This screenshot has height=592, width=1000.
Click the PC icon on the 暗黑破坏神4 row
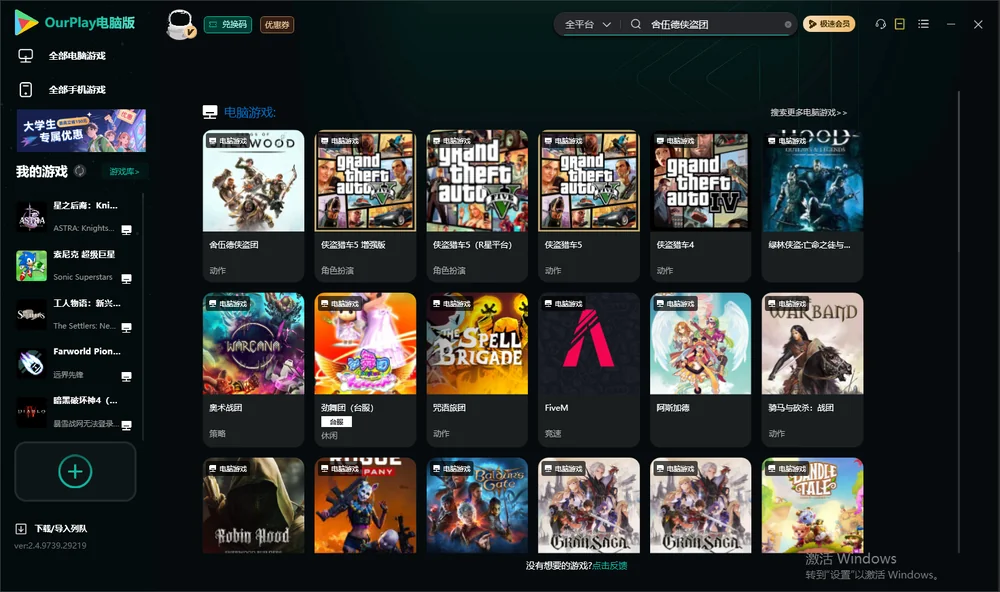pos(126,426)
